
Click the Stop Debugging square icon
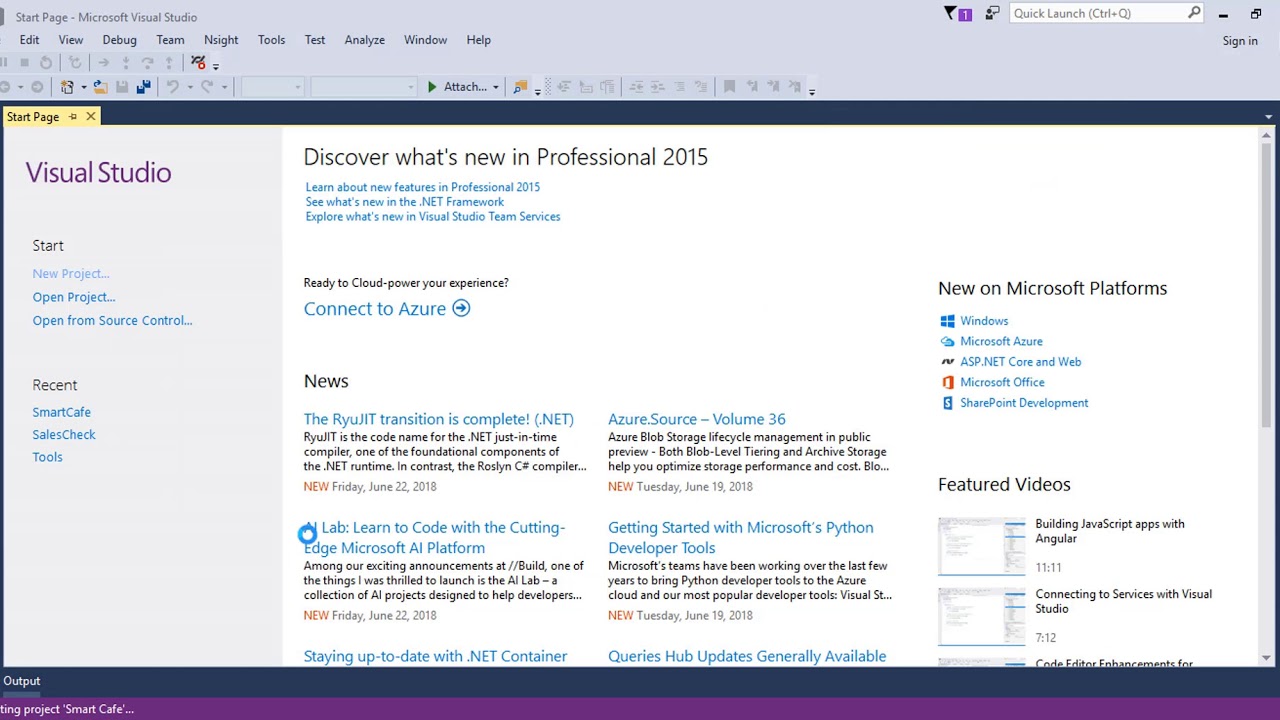coord(24,63)
